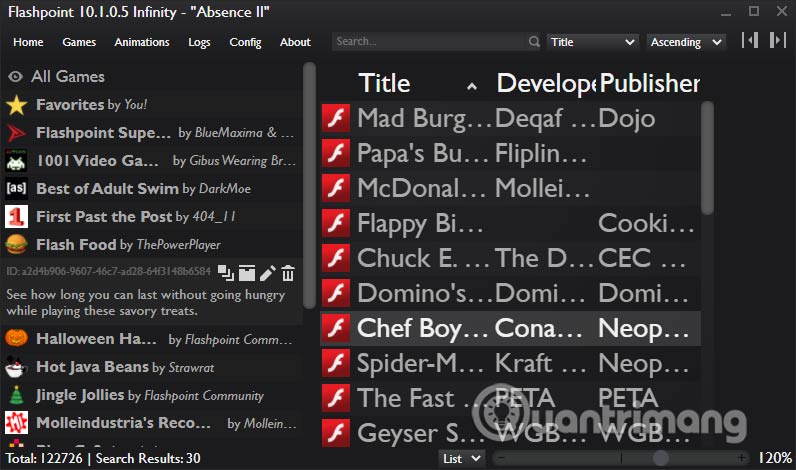Open the Config tab

tap(245, 42)
